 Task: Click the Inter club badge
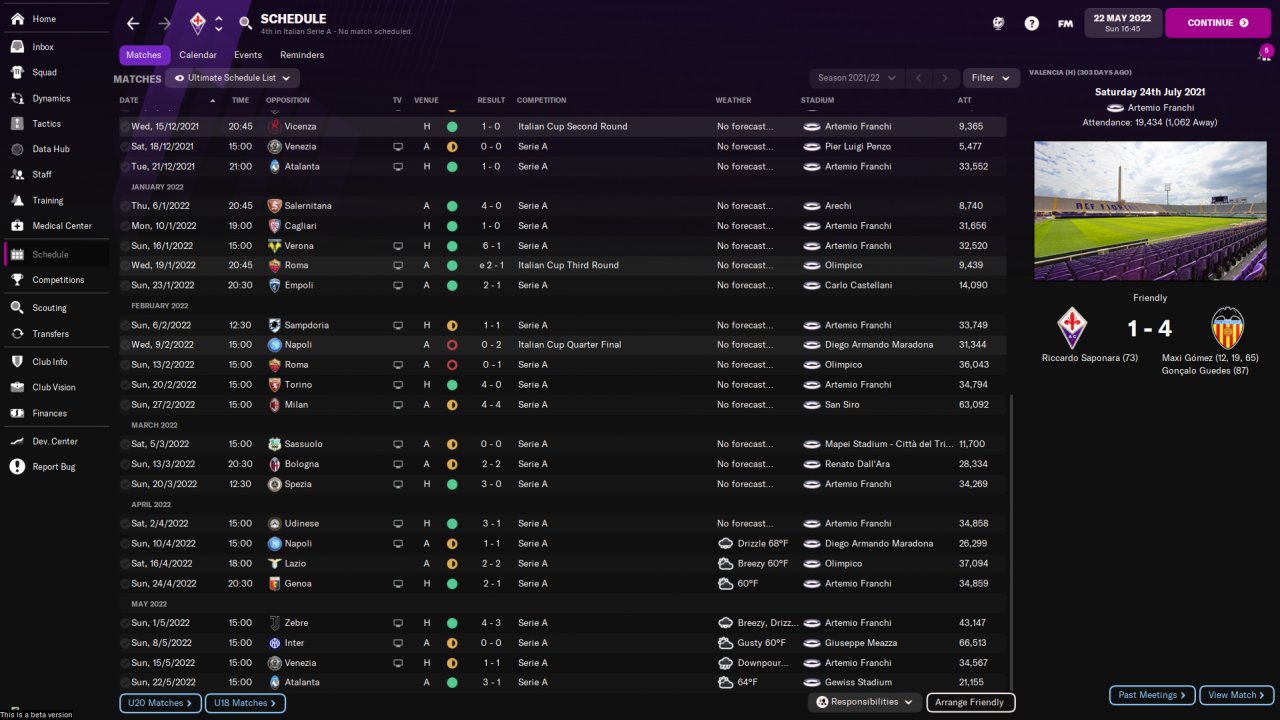pos(274,643)
